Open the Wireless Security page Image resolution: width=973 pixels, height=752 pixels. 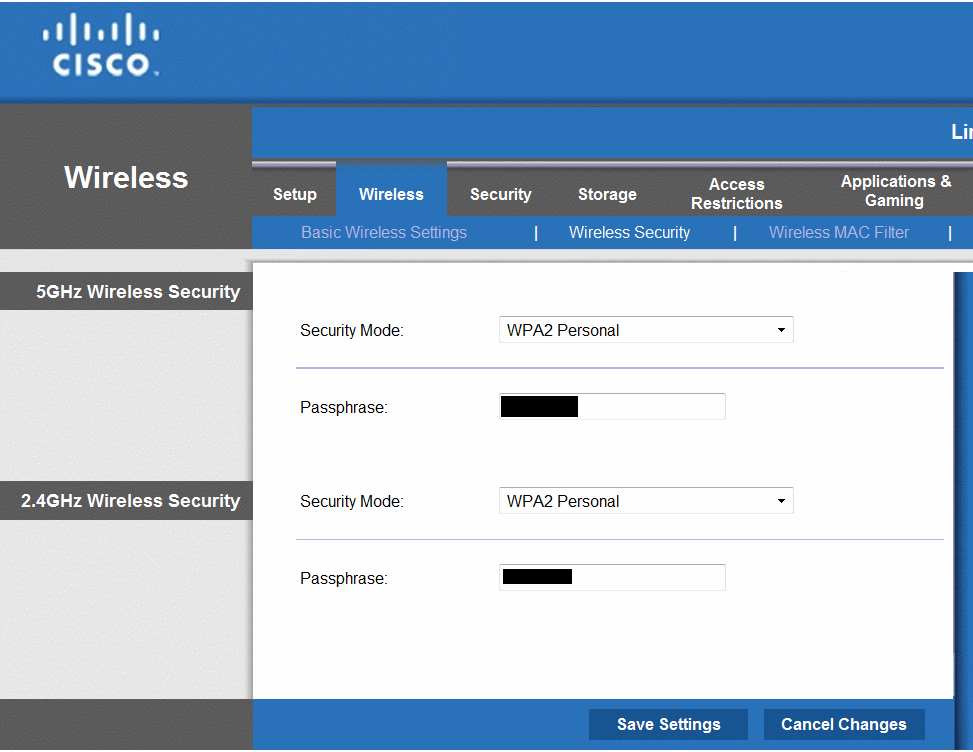tap(629, 232)
